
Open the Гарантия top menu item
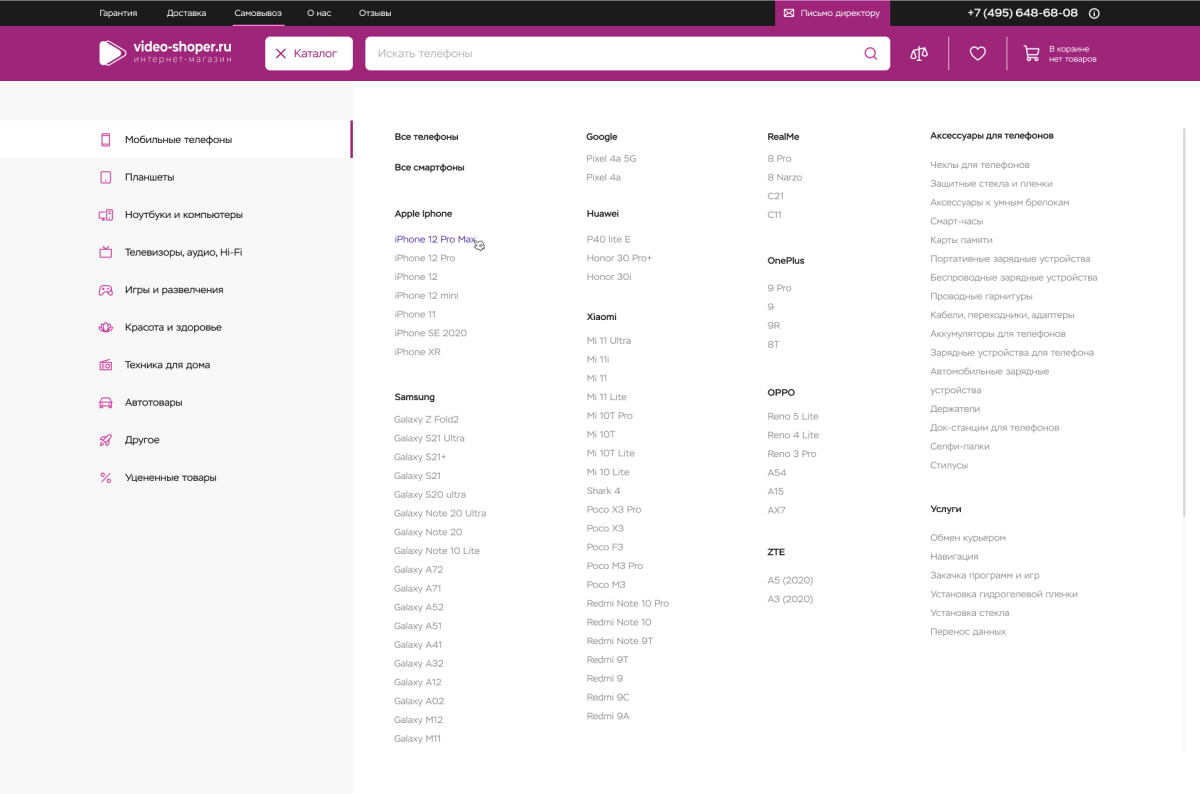click(x=118, y=14)
